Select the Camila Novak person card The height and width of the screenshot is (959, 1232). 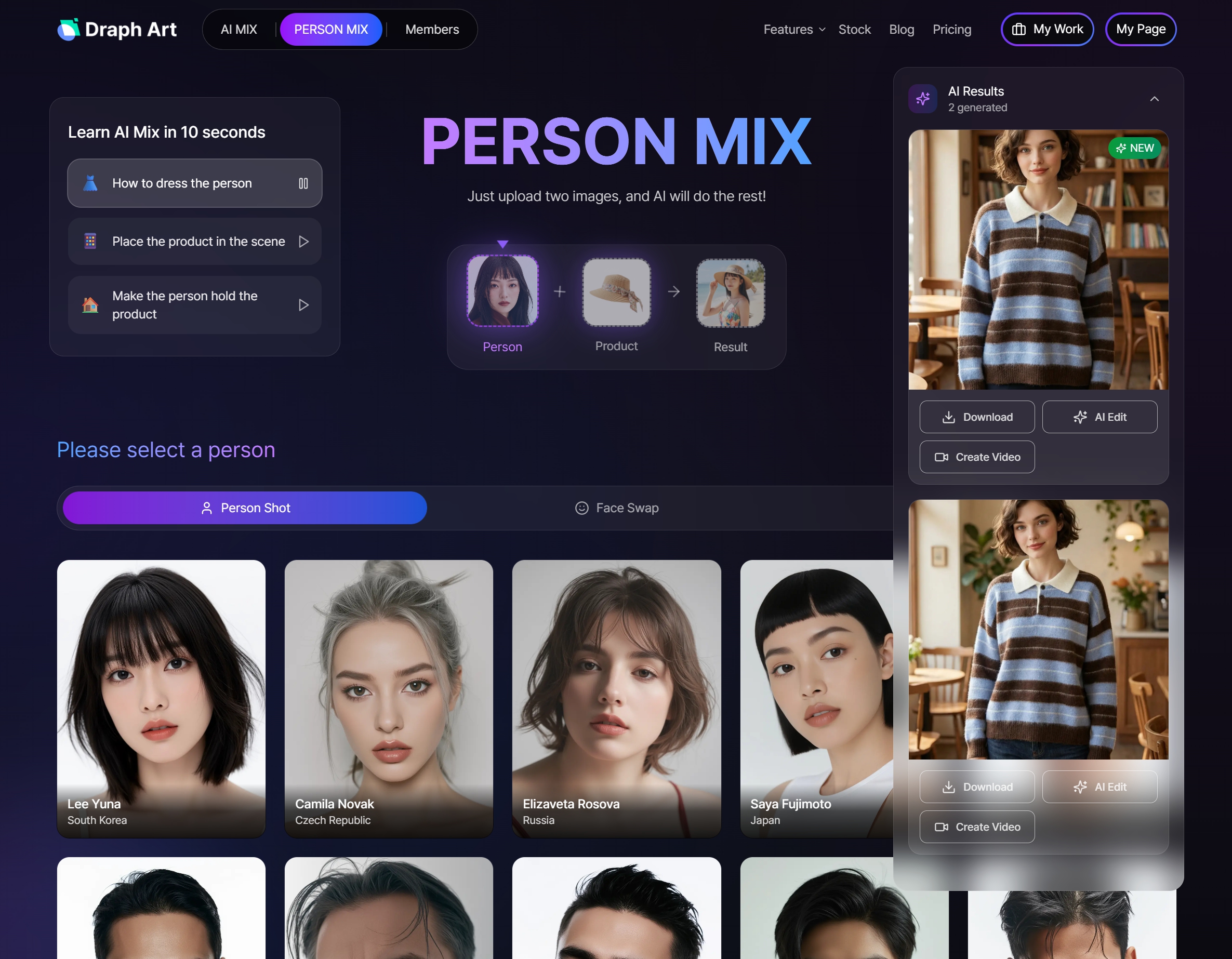(389, 698)
